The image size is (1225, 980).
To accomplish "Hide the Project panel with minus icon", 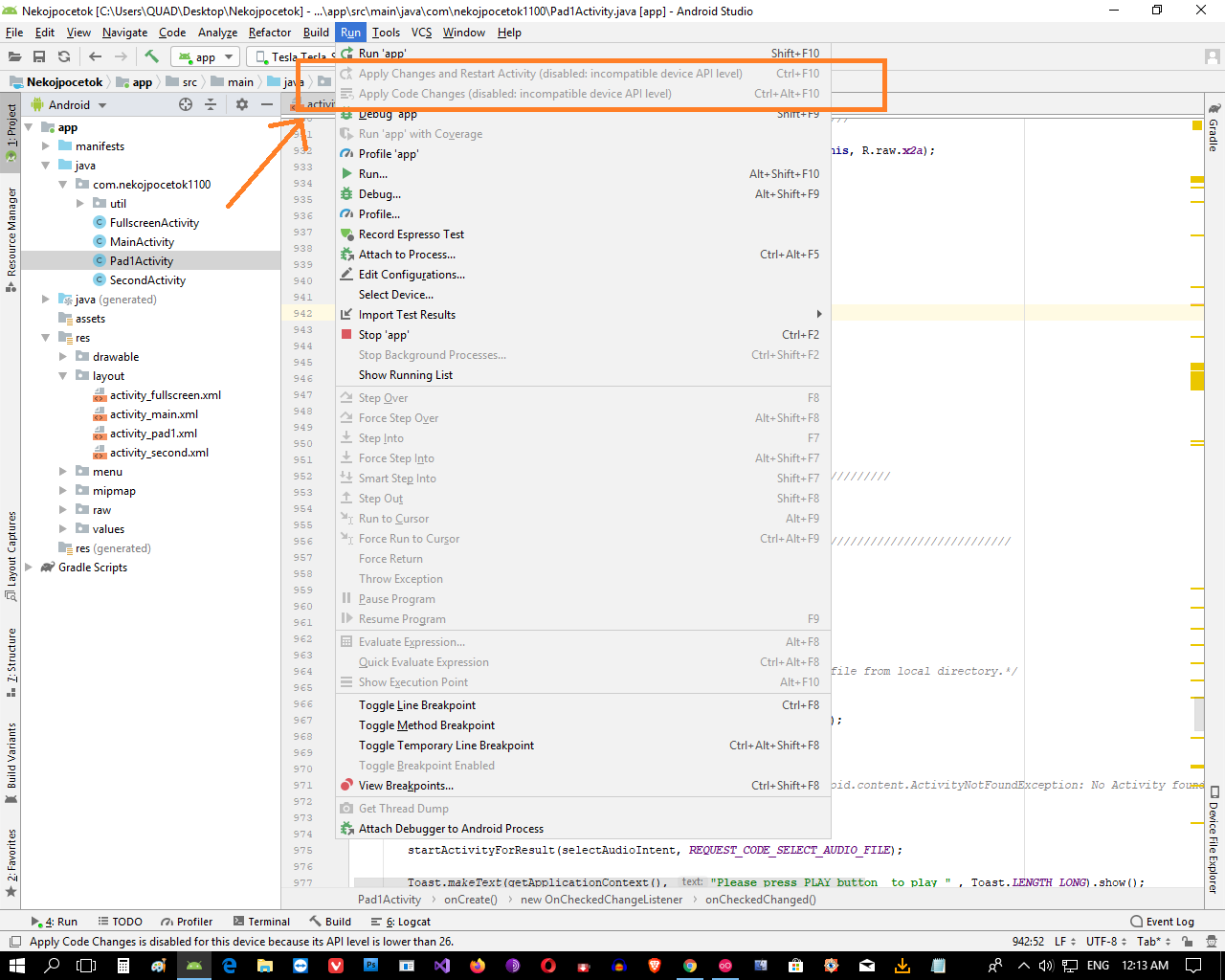I will point(267,104).
